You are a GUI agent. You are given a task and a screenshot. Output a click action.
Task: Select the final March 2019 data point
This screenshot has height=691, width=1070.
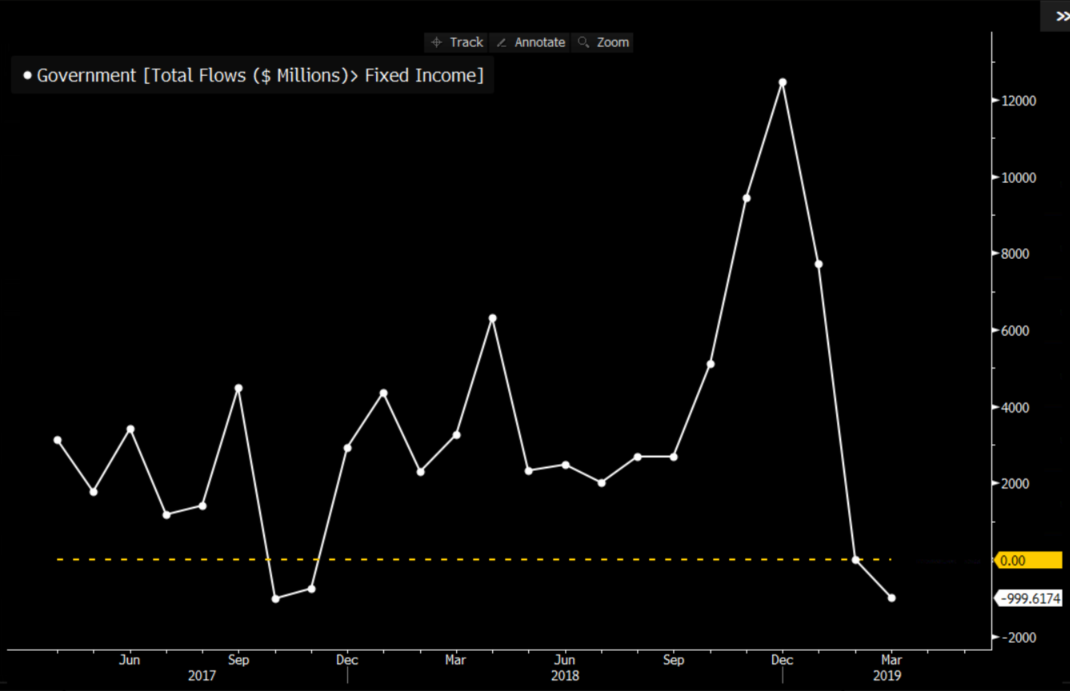click(x=891, y=598)
